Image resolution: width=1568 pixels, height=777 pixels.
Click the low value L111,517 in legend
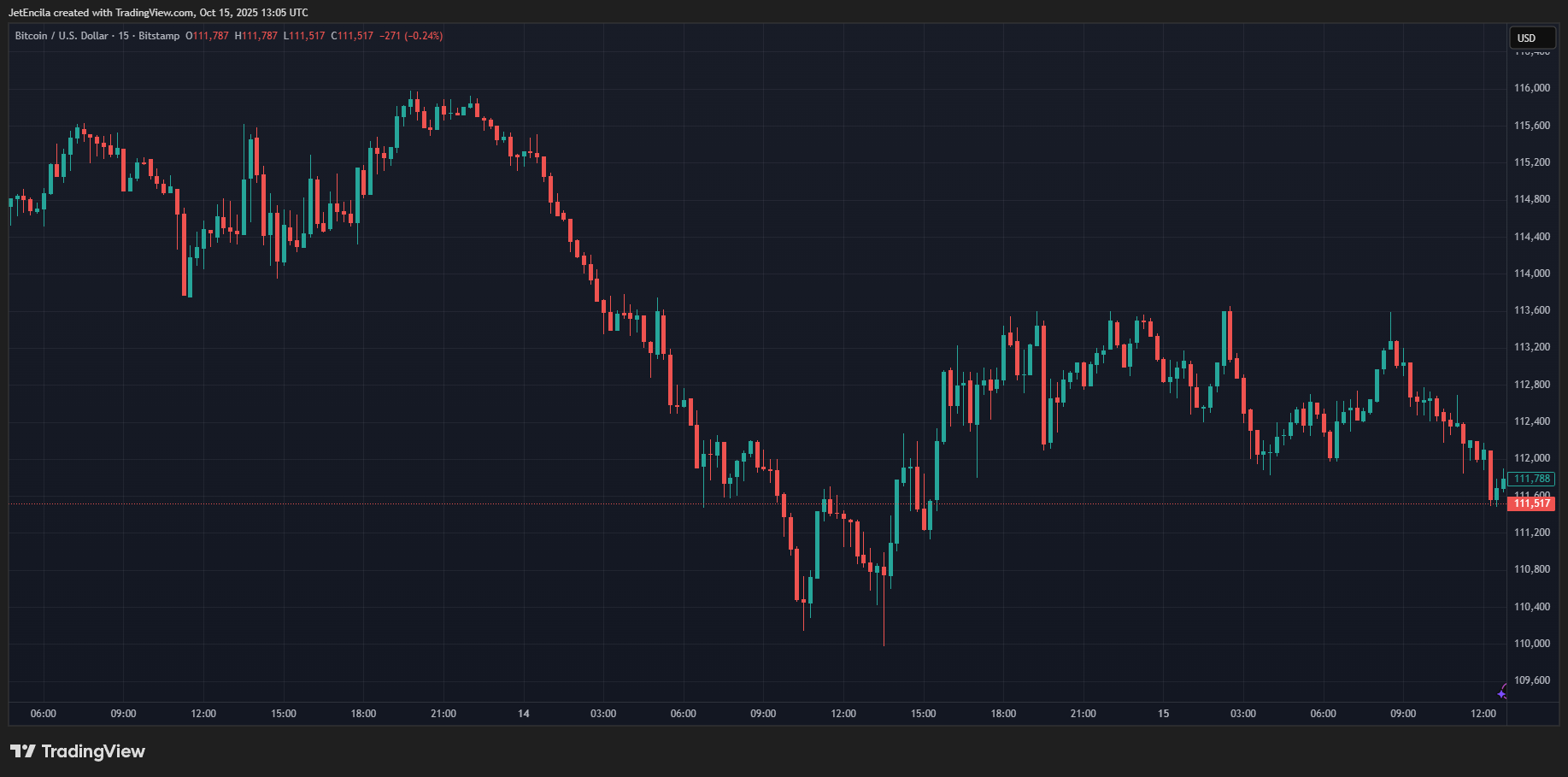pyautogui.click(x=304, y=36)
